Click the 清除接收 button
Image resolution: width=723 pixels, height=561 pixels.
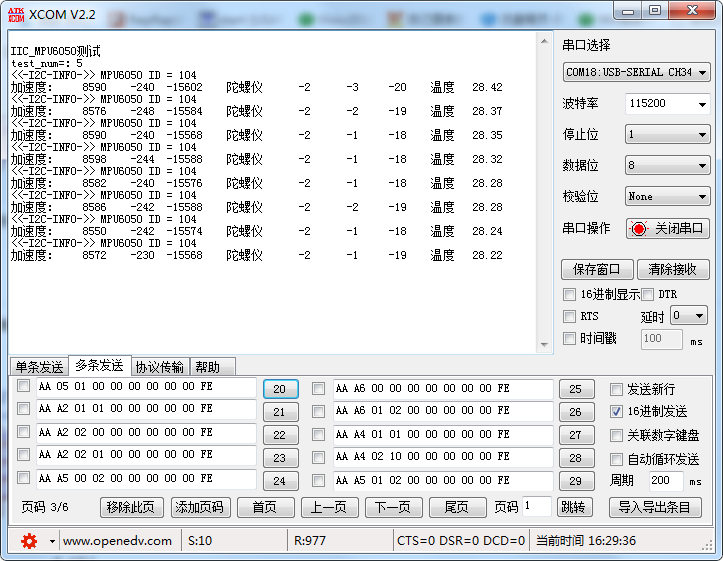tap(673, 270)
